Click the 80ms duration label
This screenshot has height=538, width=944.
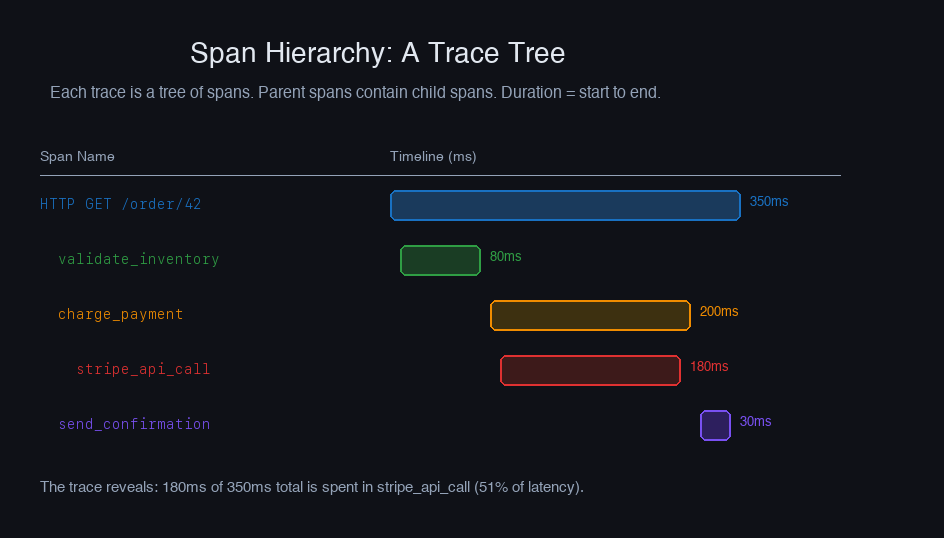coord(506,256)
